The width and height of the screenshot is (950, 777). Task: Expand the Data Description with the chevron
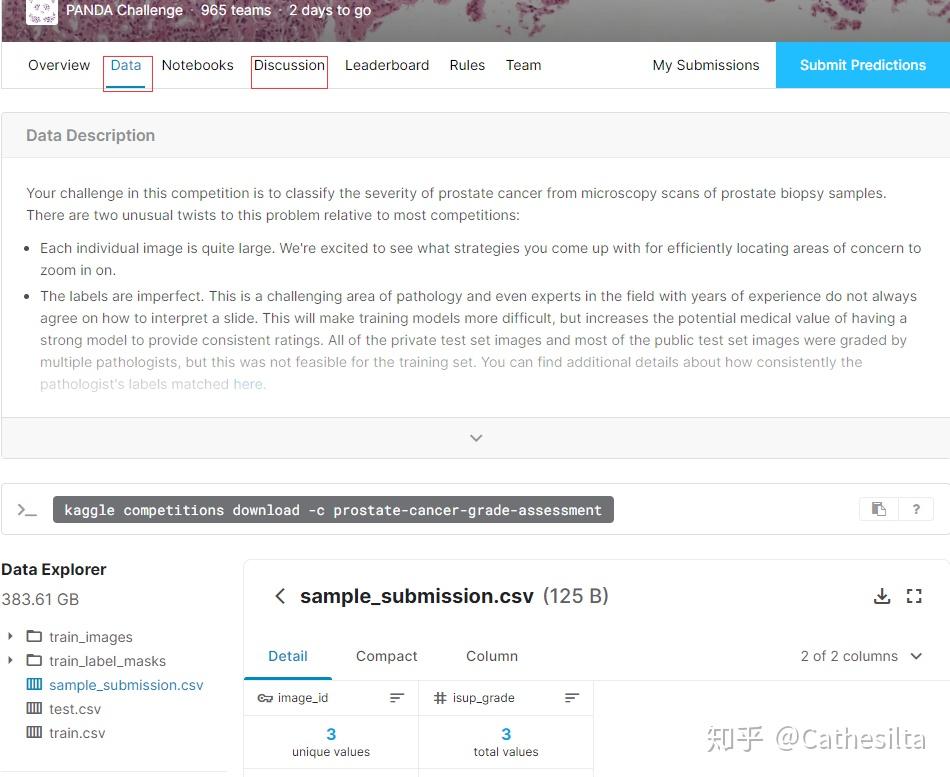pos(476,438)
